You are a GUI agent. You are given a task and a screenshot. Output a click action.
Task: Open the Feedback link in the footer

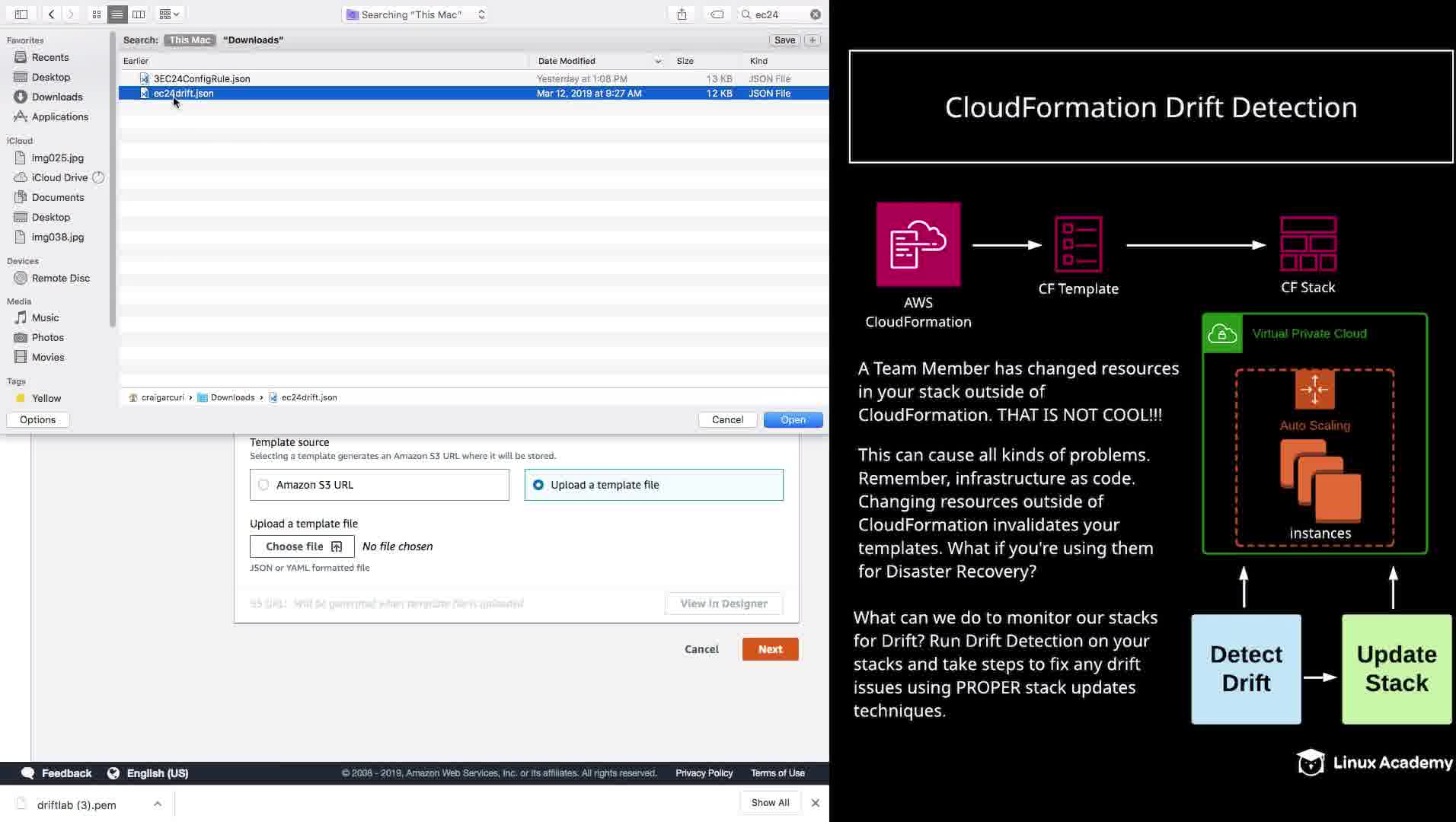click(x=56, y=773)
